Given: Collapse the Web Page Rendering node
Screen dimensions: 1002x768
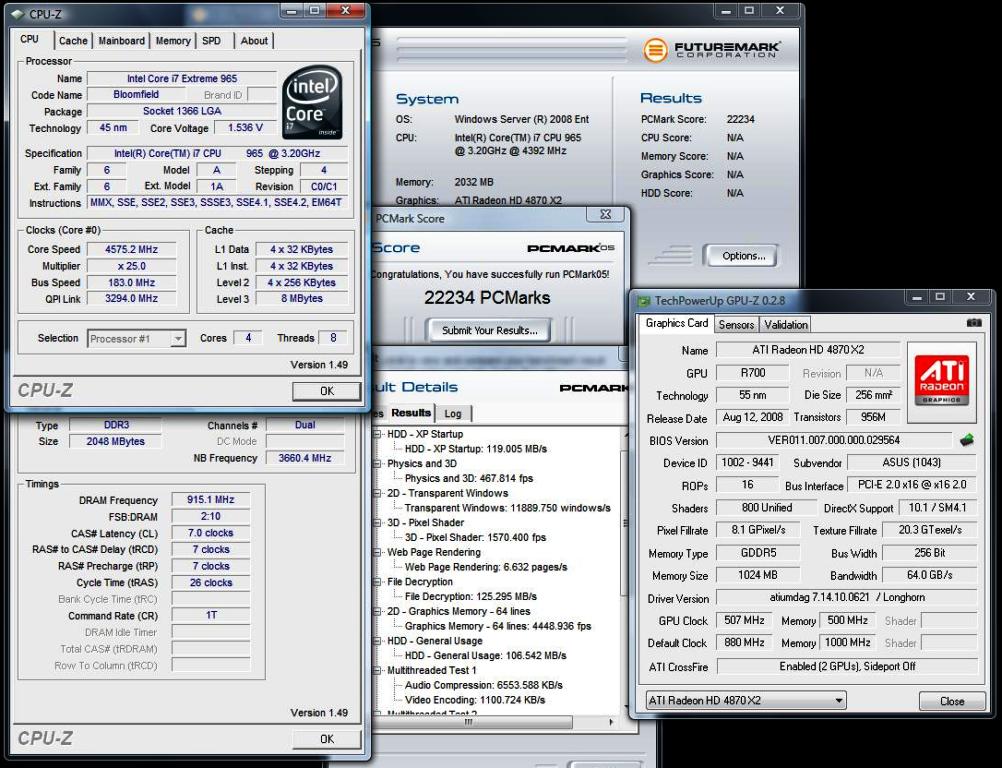Looking at the screenshot, I should pos(378,552).
